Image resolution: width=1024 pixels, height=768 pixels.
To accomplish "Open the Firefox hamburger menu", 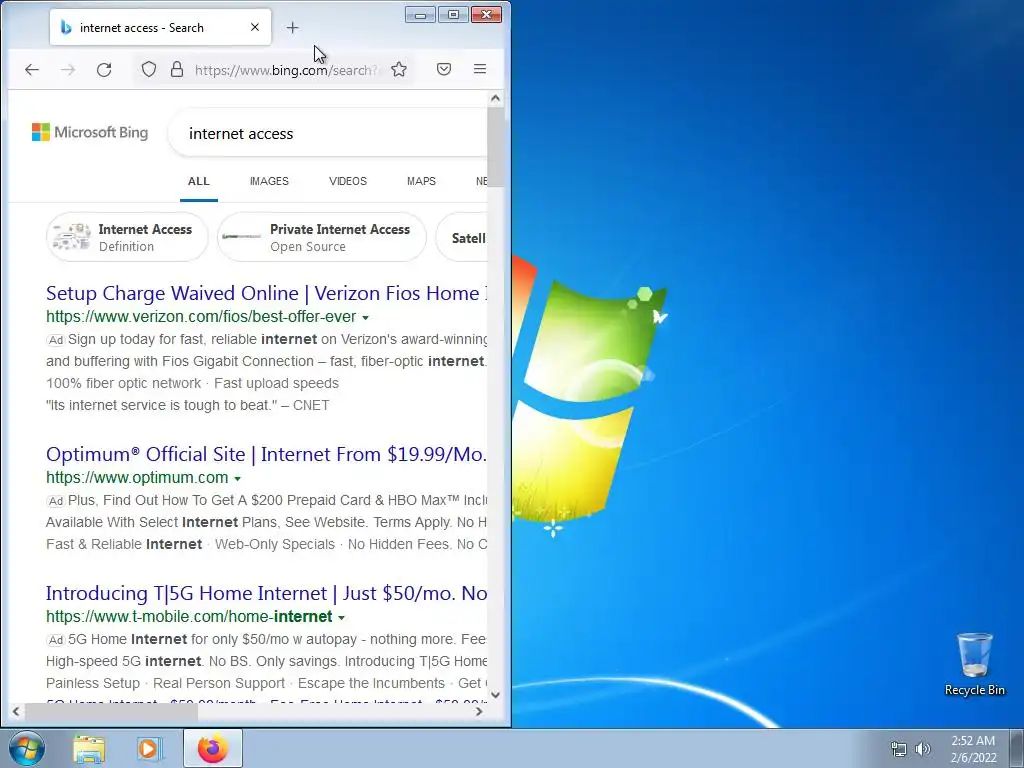I will click(x=480, y=69).
